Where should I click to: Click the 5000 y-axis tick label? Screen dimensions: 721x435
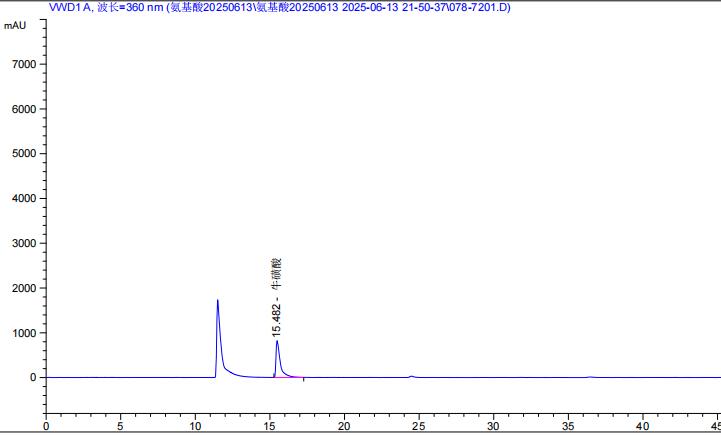(x=24, y=154)
